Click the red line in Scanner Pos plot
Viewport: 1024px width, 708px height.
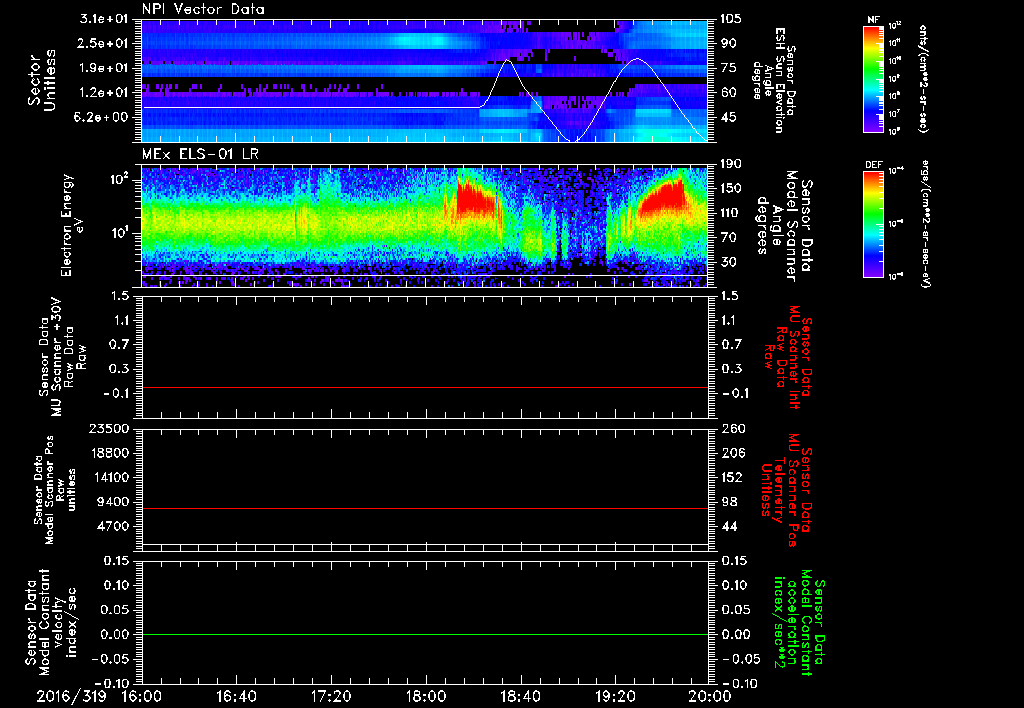click(x=424, y=508)
